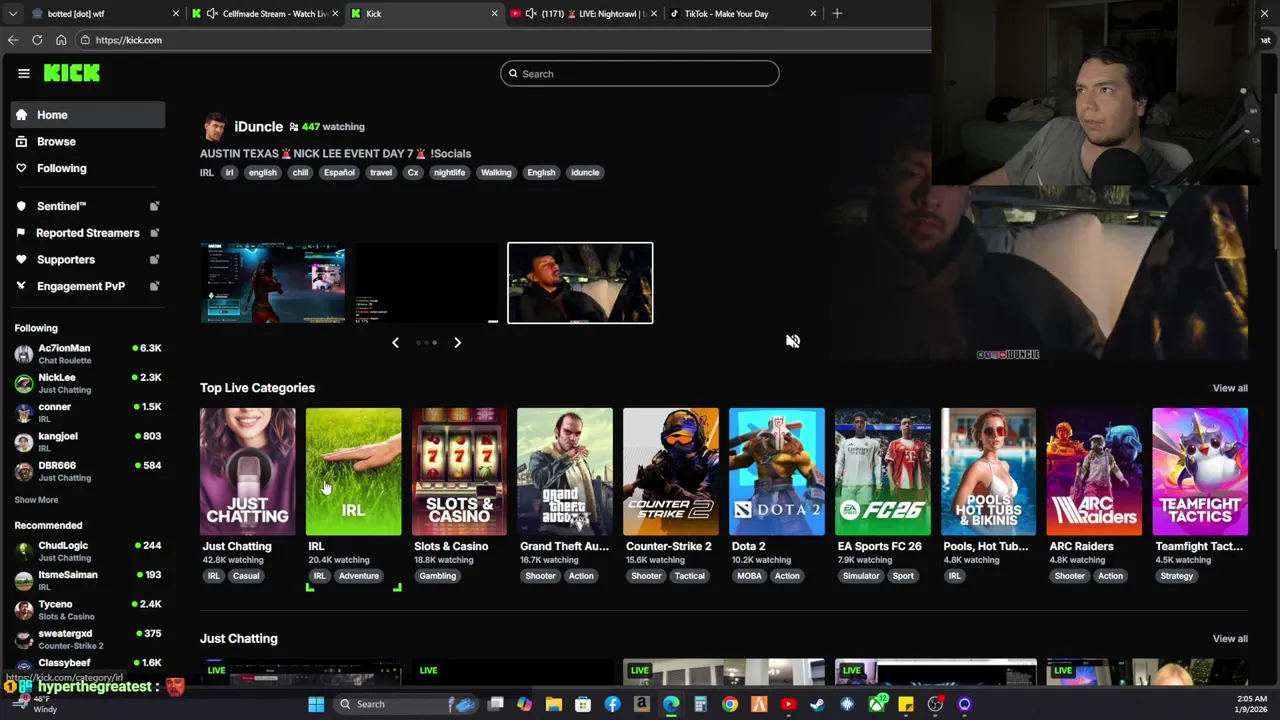Open the Sentinel external link icon
The image size is (1280, 720).
point(154,206)
